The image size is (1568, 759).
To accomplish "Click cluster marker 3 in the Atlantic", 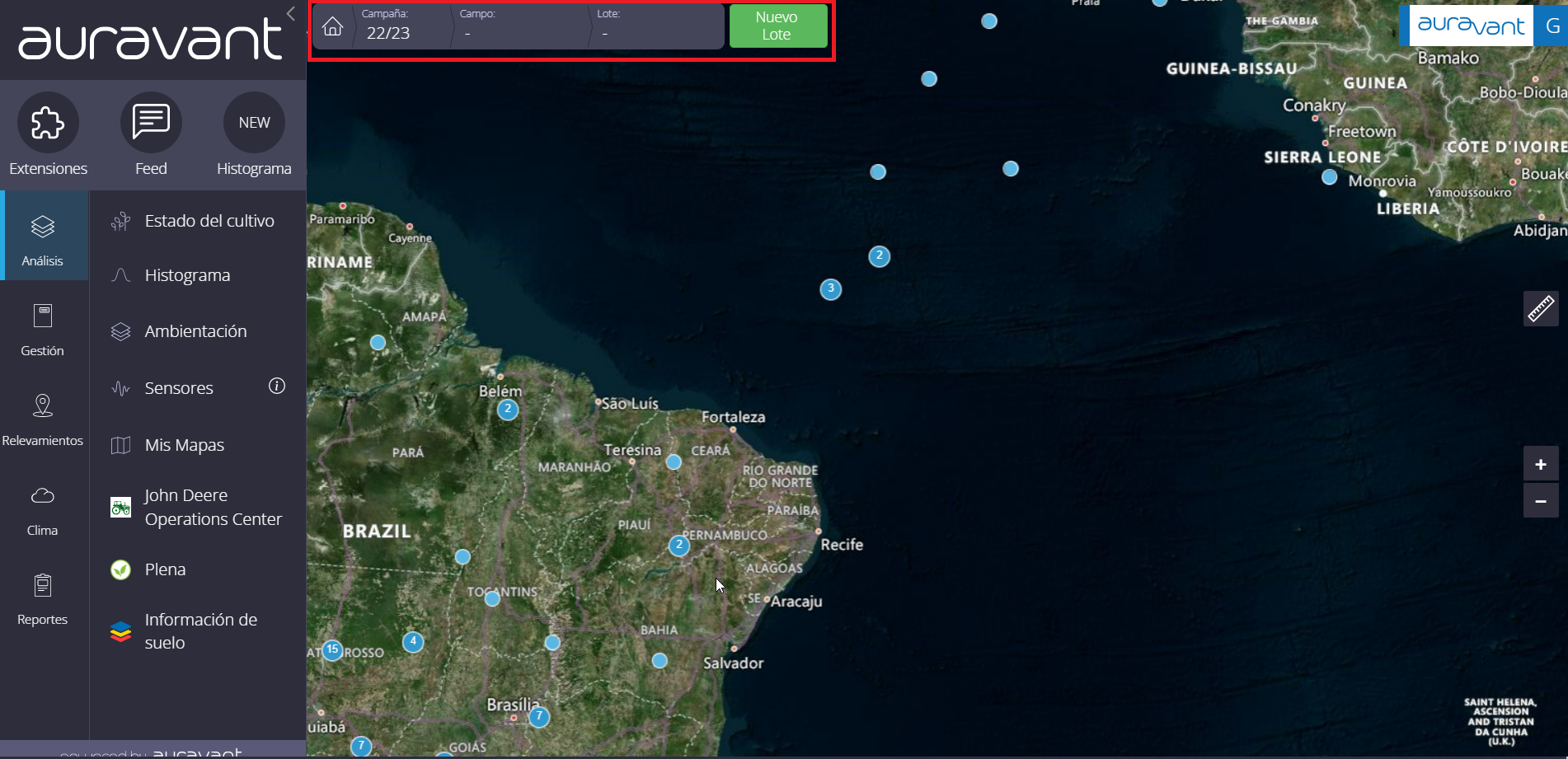I will [831, 289].
